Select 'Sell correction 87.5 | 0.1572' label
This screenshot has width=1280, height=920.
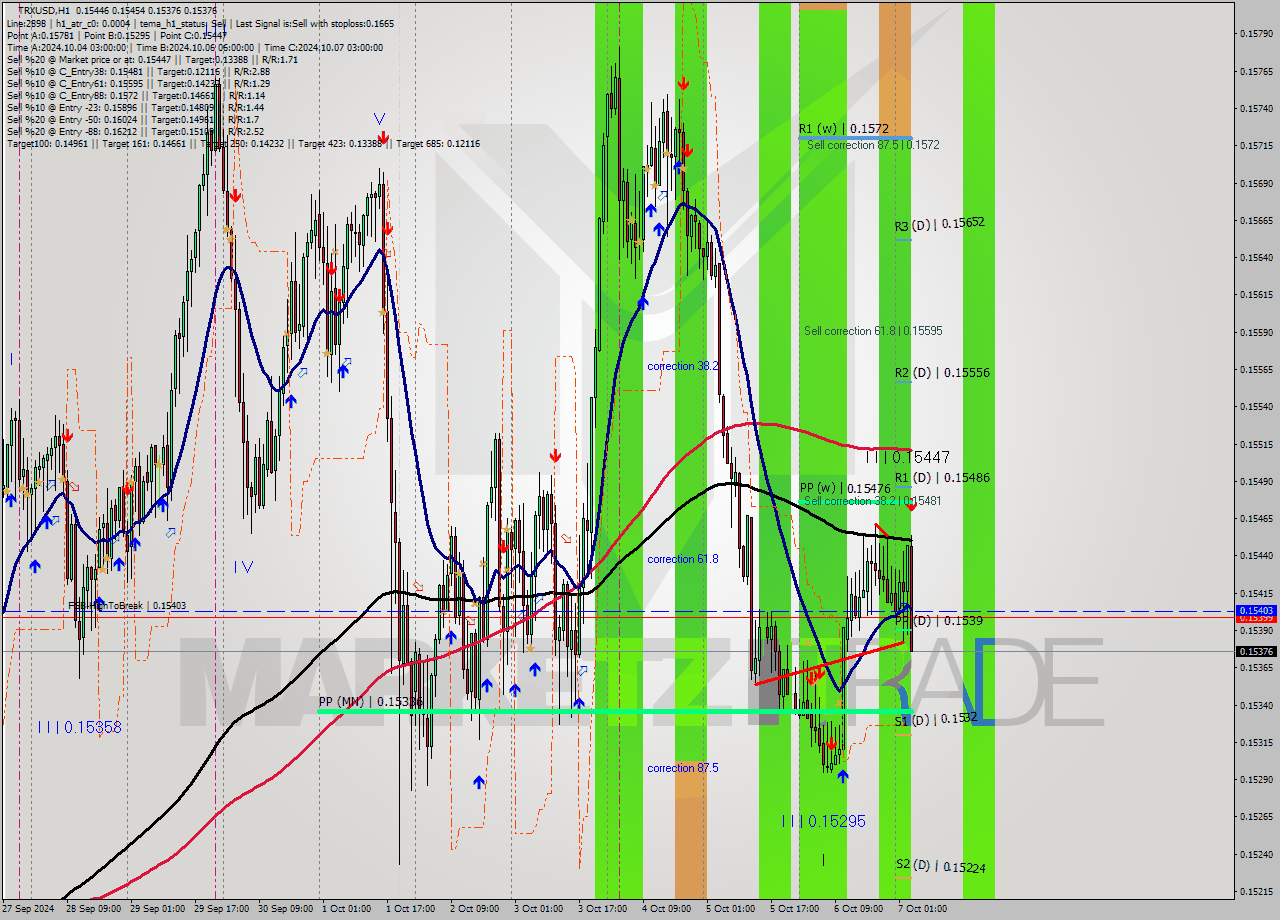(x=872, y=145)
